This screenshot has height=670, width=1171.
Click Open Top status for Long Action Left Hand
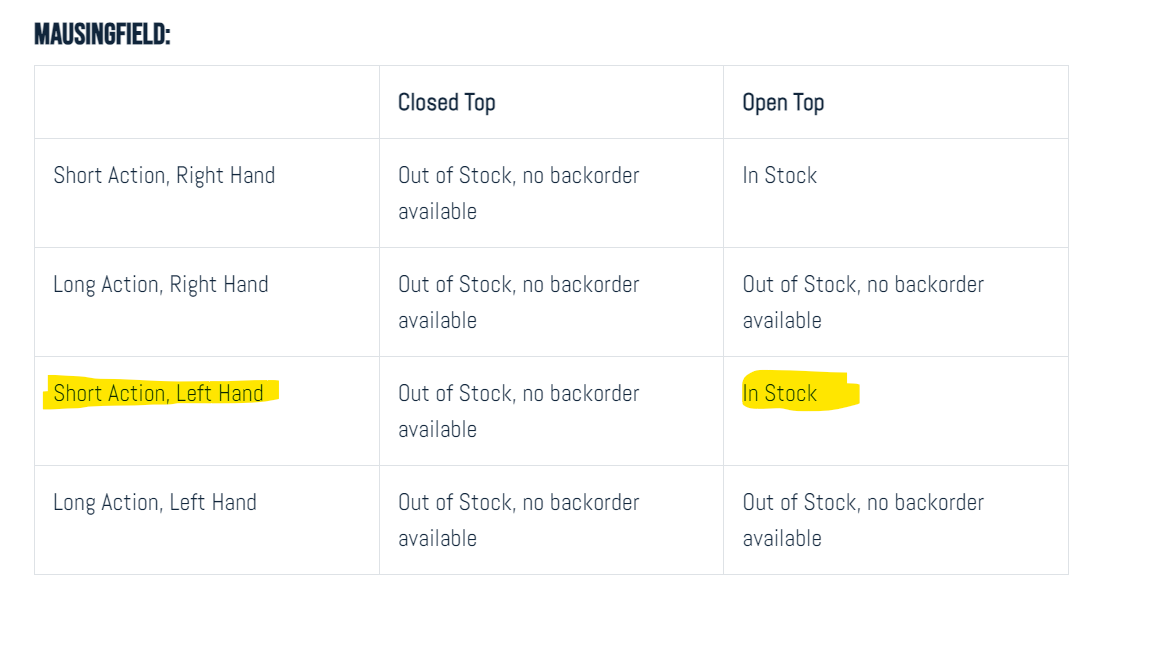coord(863,521)
